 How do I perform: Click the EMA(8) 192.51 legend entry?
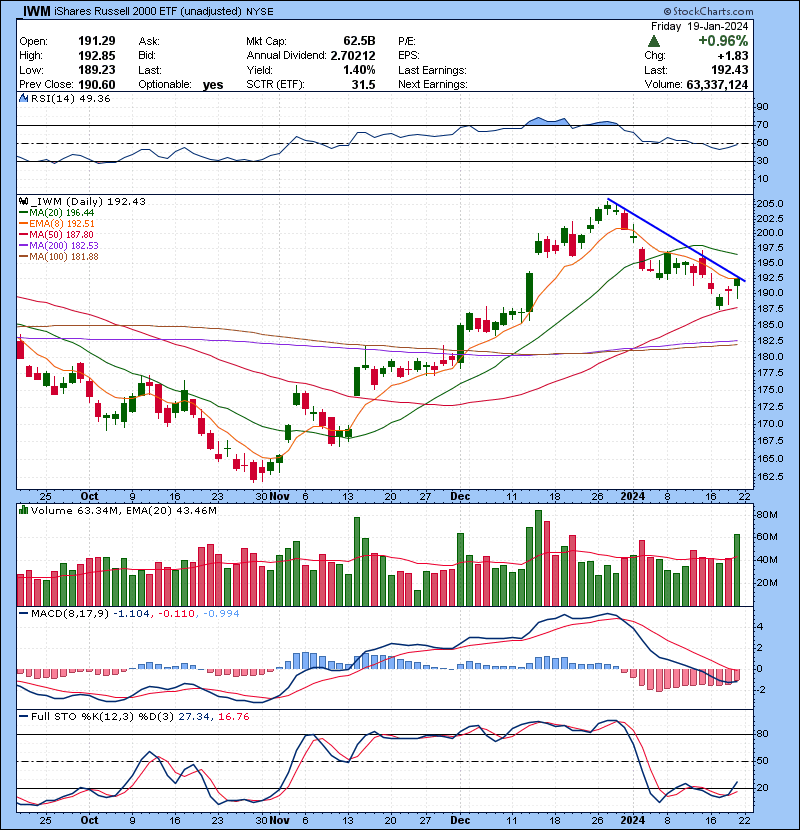57,223
